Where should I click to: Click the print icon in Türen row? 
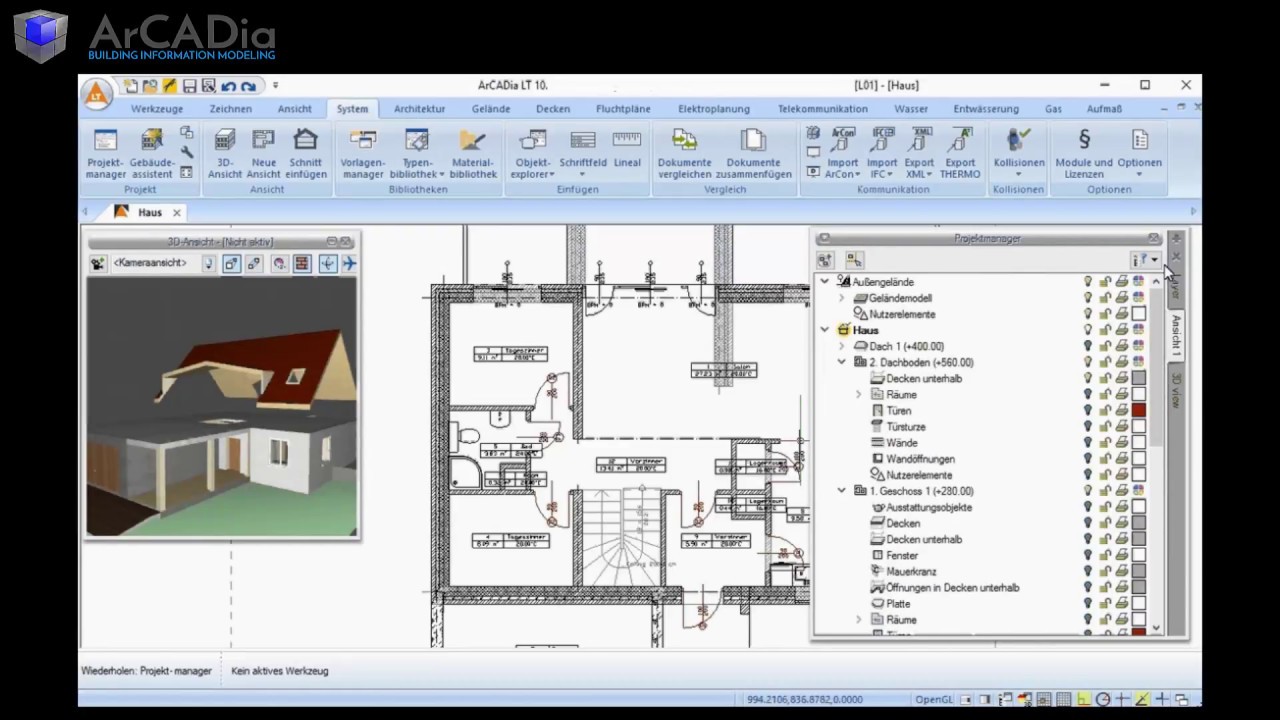[1122, 411]
